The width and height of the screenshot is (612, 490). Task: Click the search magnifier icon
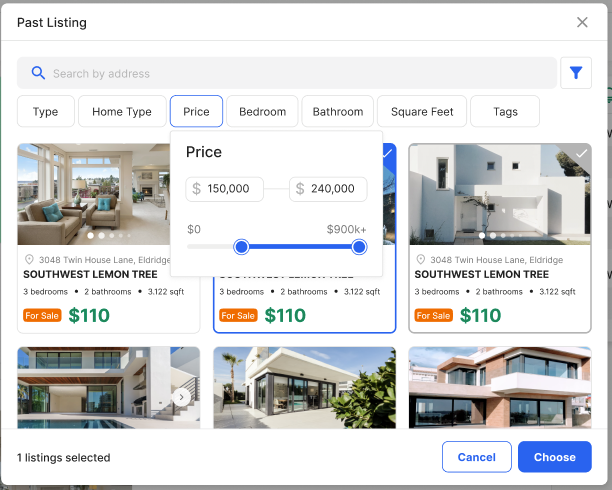pos(38,73)
